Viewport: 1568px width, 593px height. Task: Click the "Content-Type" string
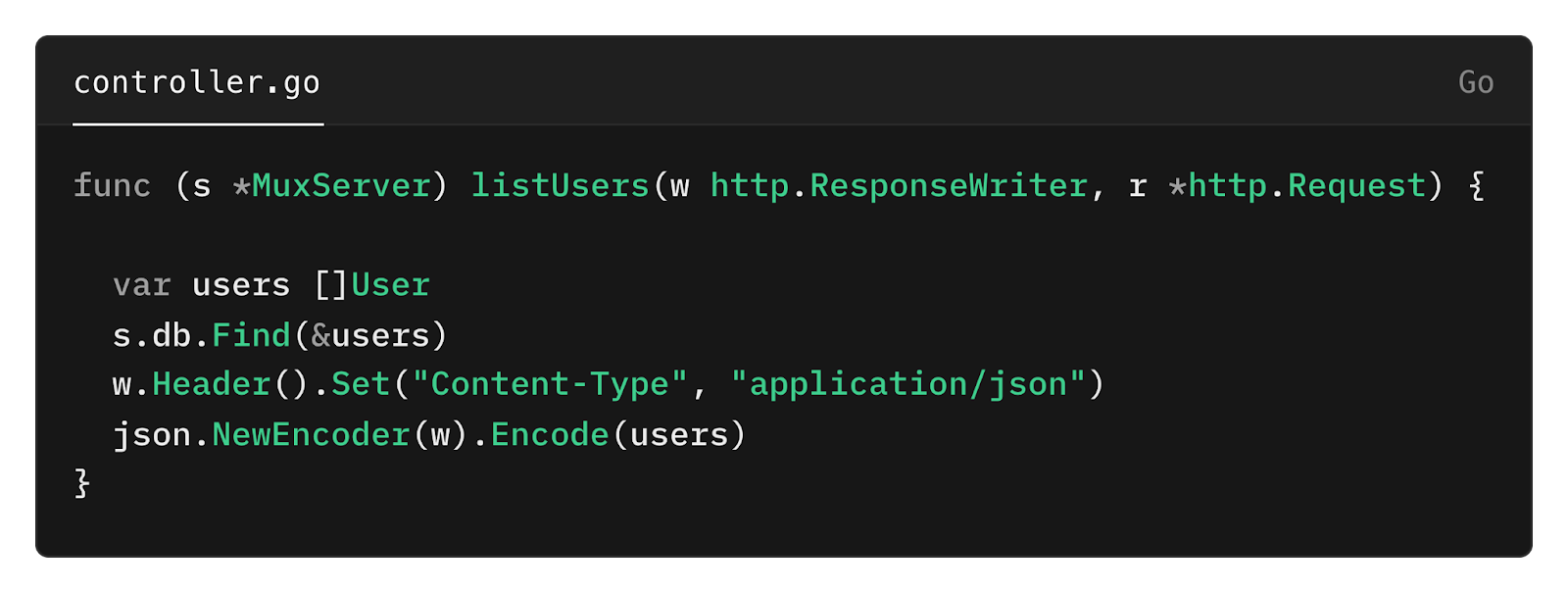click(x=550, y=384)
